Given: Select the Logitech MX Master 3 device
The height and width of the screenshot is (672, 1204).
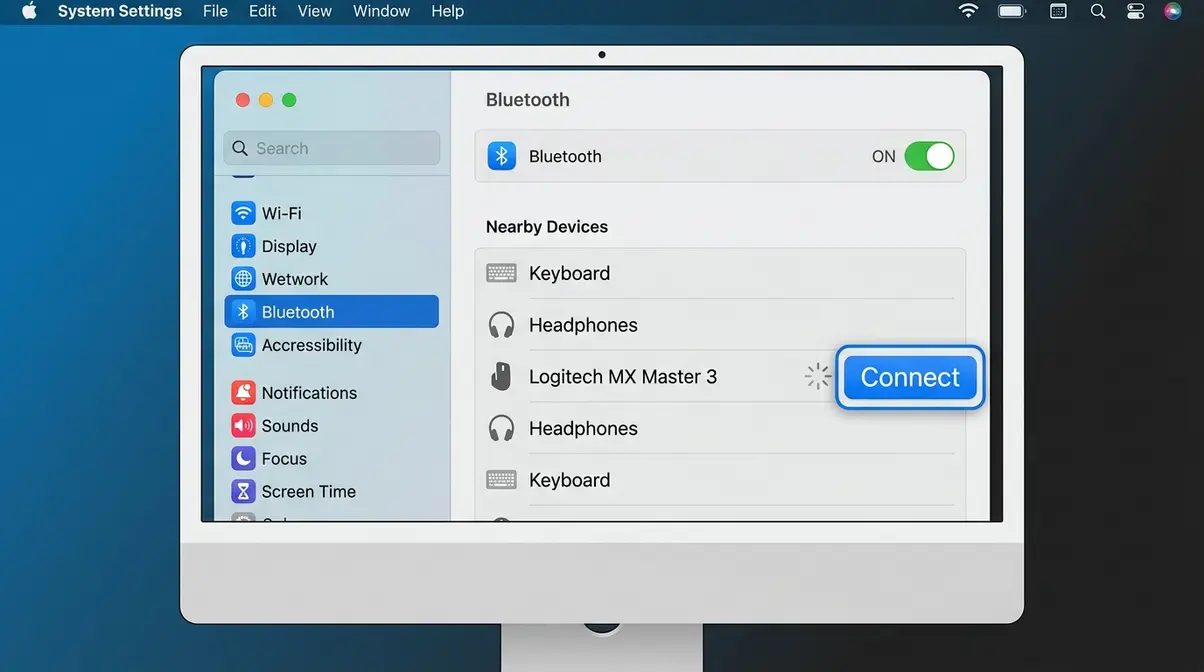Looking at the screenshot, I should [x=720, y=377].
